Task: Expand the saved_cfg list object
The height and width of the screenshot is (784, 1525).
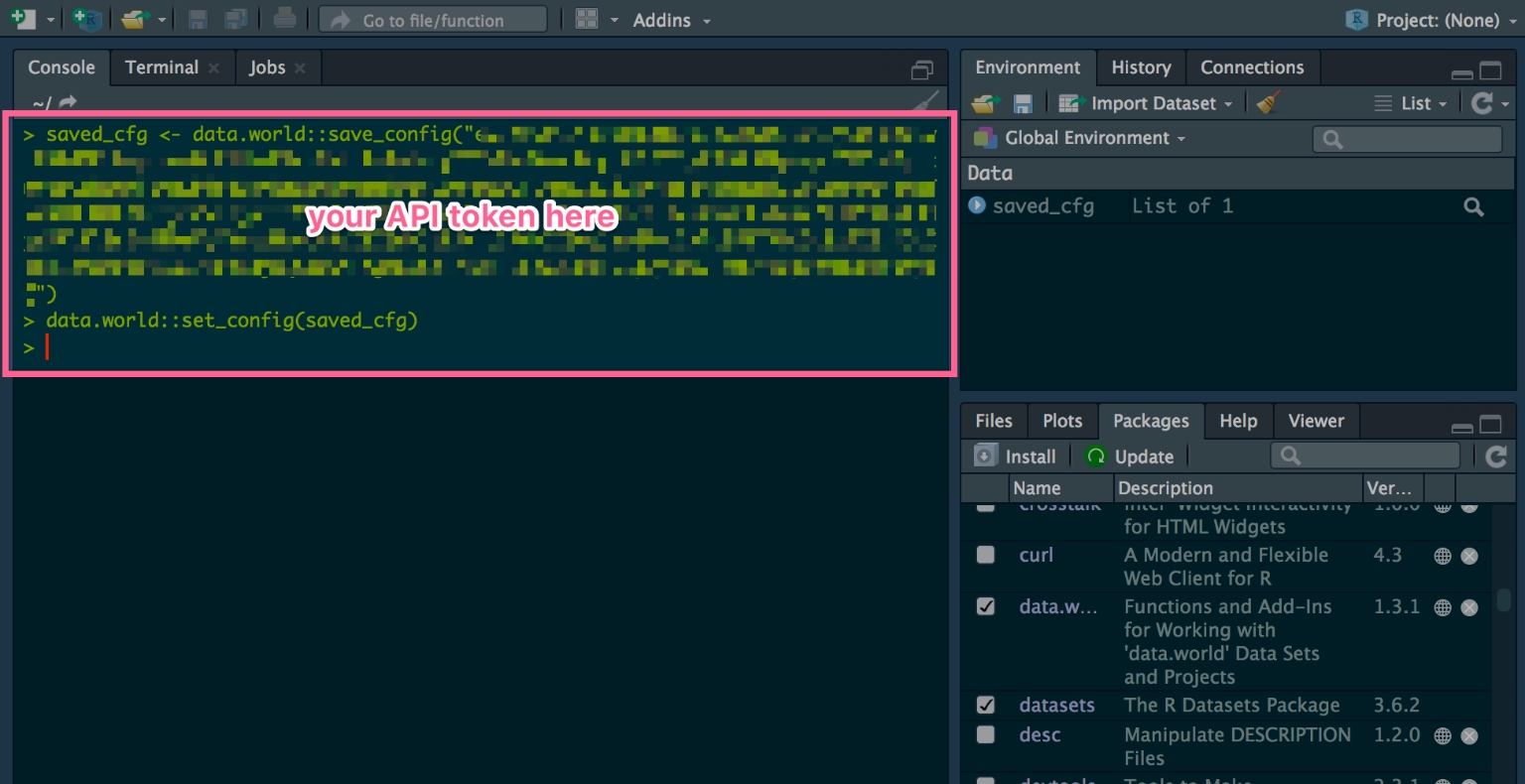Action: 977,205
